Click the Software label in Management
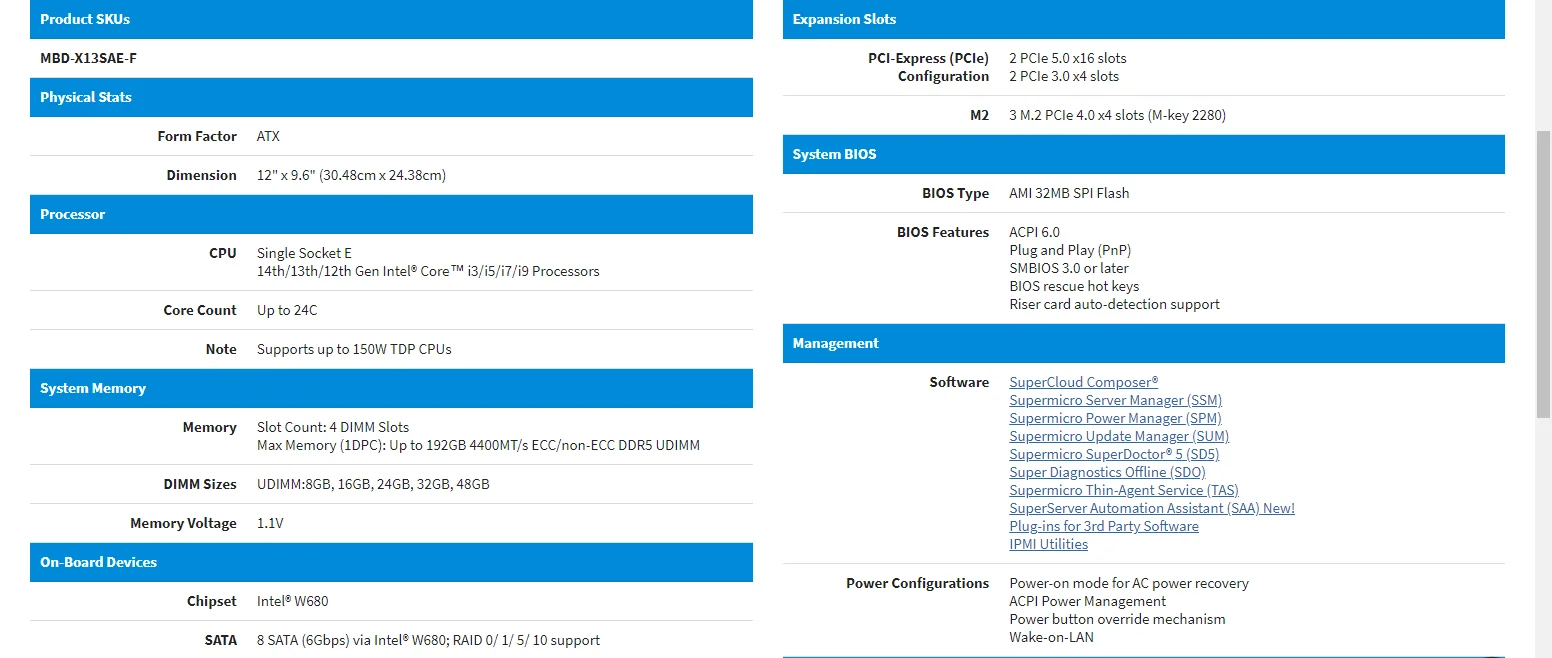Screen dimensions: 1552x658 (x=959, y=382)
